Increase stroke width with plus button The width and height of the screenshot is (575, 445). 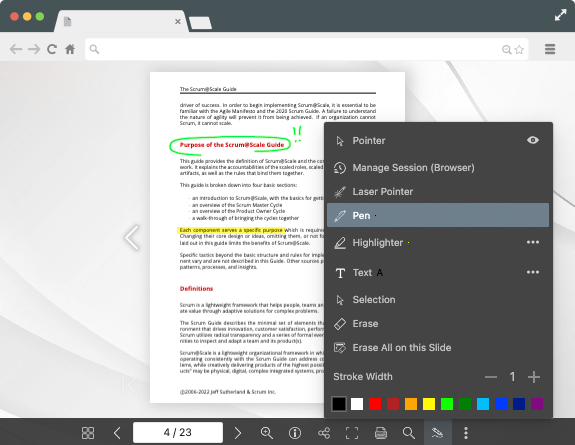click(x=534, y=377)
